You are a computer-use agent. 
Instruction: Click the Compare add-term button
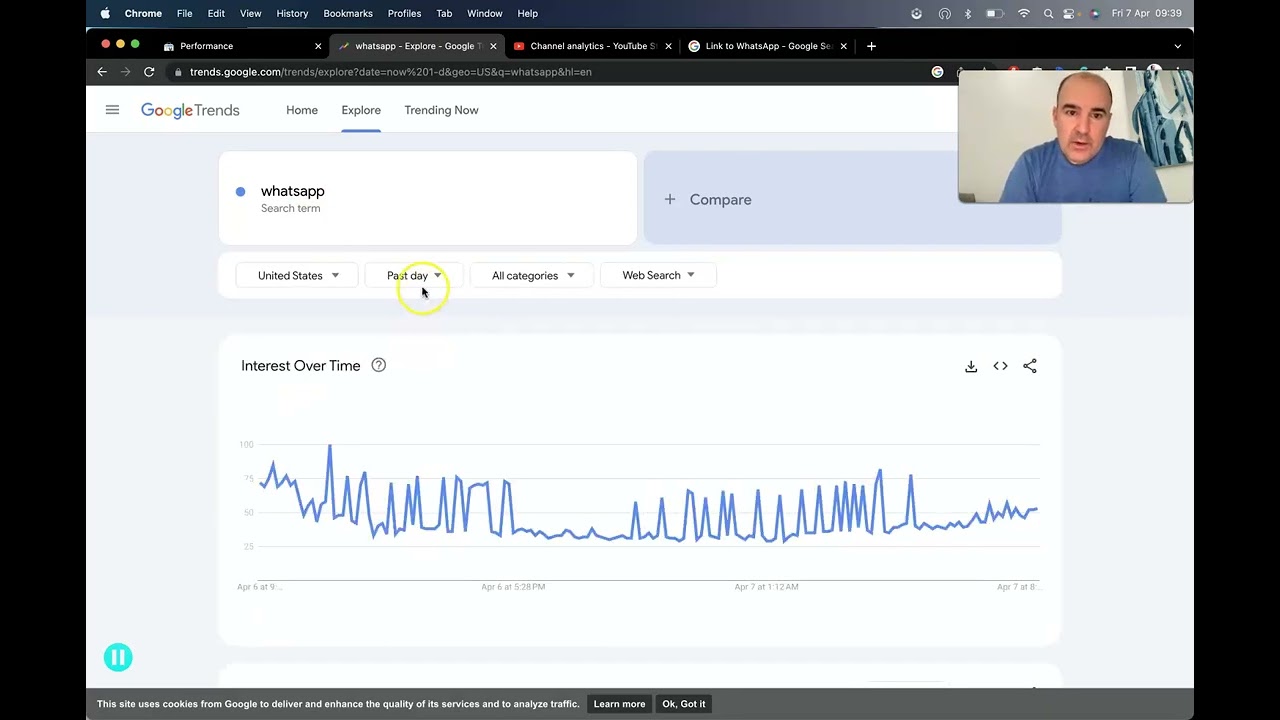pyautogui.click(x=852, y=198)
